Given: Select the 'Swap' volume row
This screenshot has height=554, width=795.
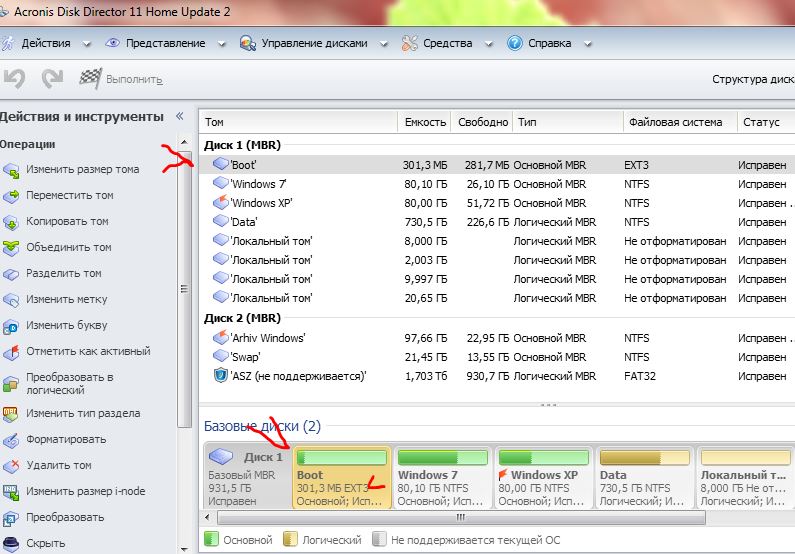Looking at the screenshot, I should pos(497,357).
